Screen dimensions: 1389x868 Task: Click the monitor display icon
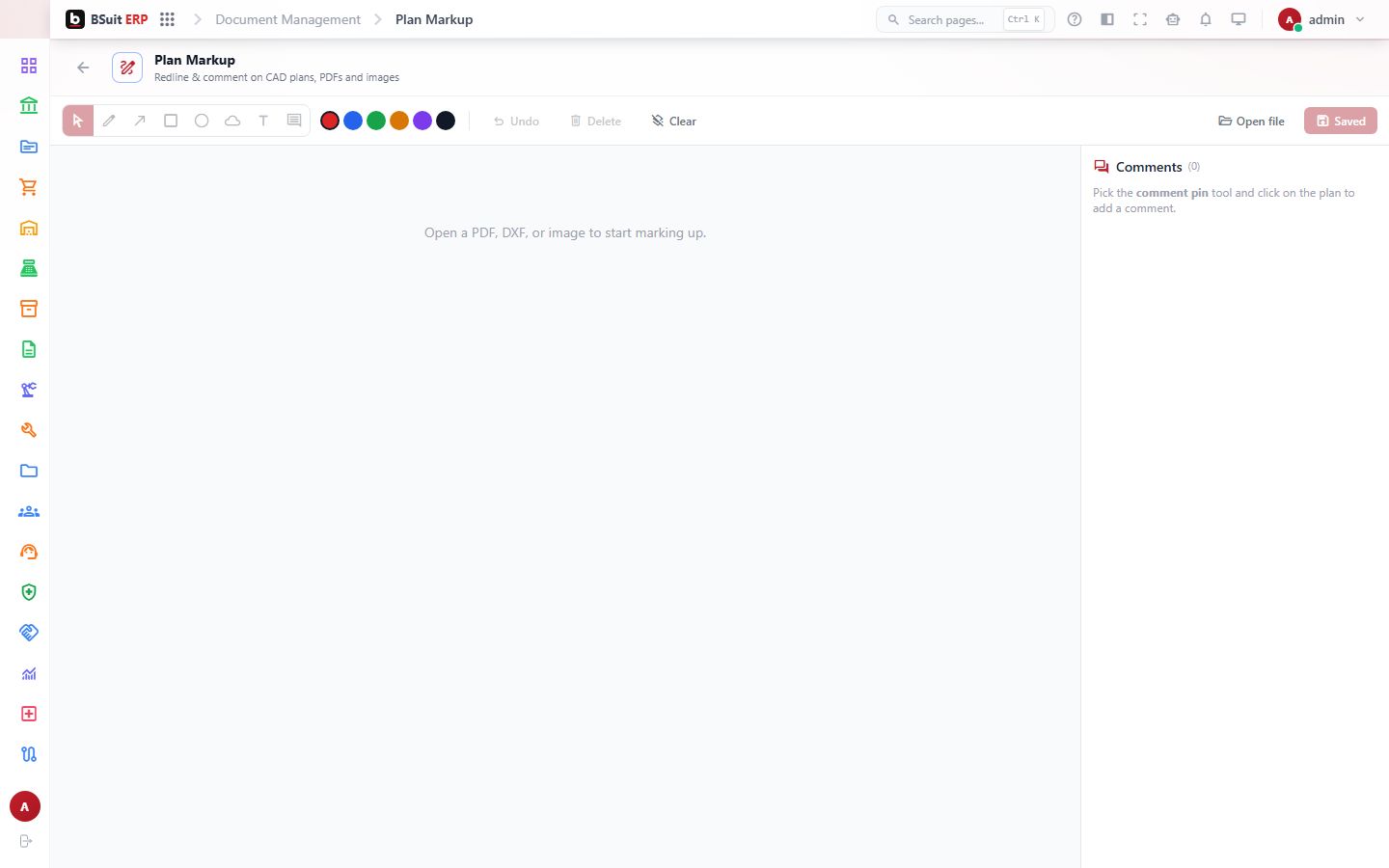(x=1239, y=19)
